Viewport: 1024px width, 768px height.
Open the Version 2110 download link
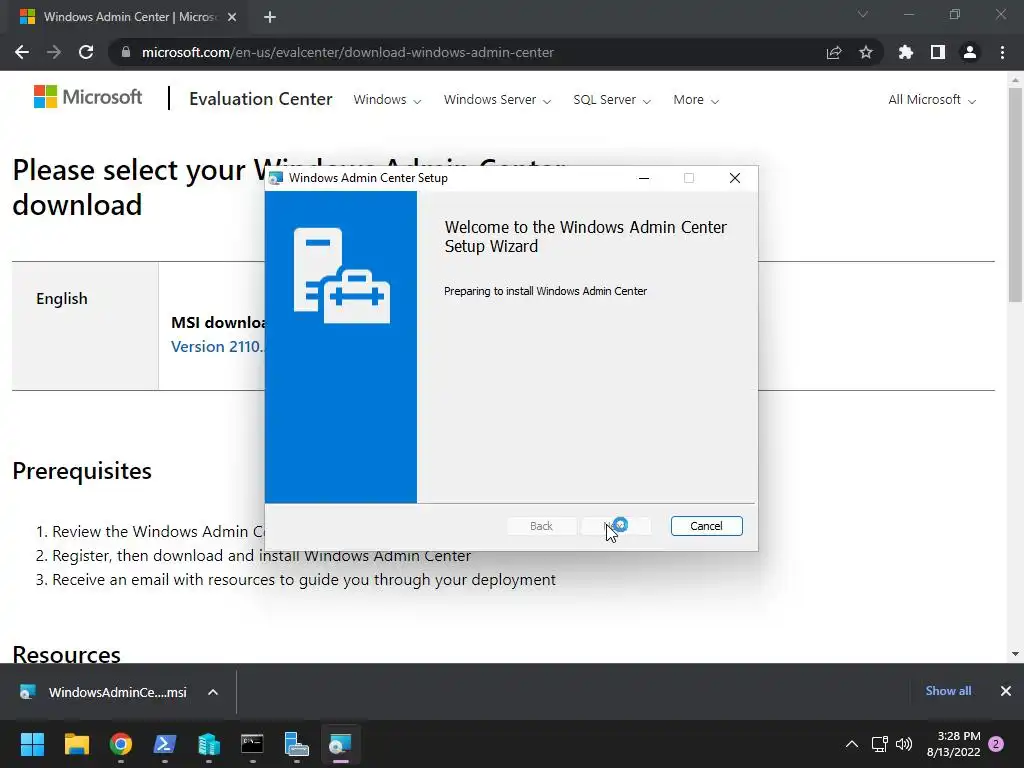click(x=217, y=347)
